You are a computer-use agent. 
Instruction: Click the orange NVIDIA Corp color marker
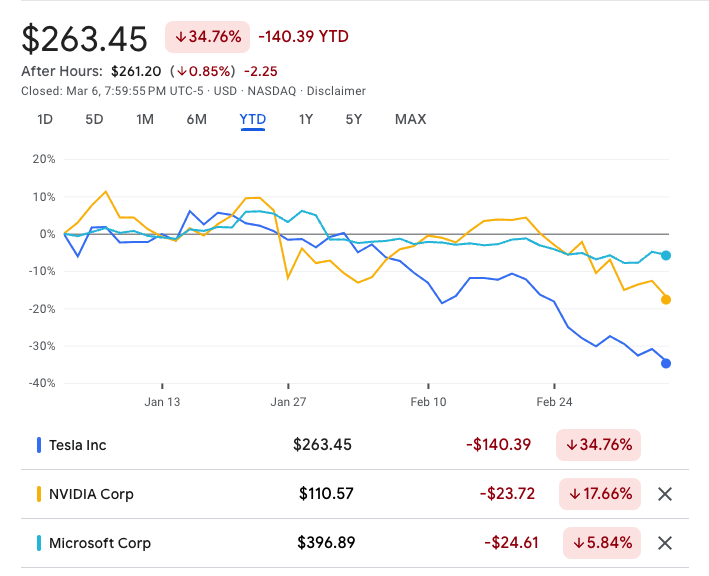coord(38,494)
